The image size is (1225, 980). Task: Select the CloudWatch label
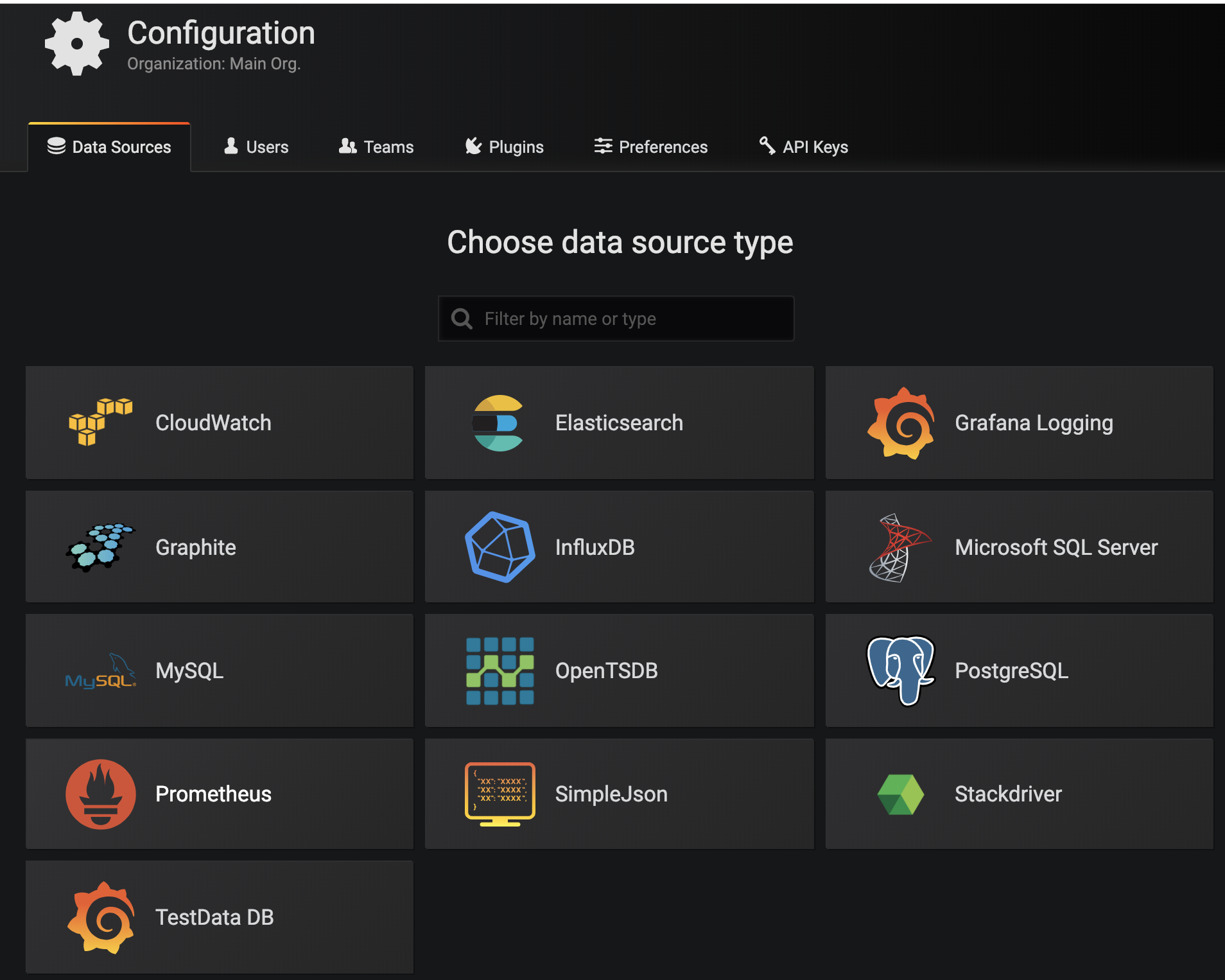(213, 423)
